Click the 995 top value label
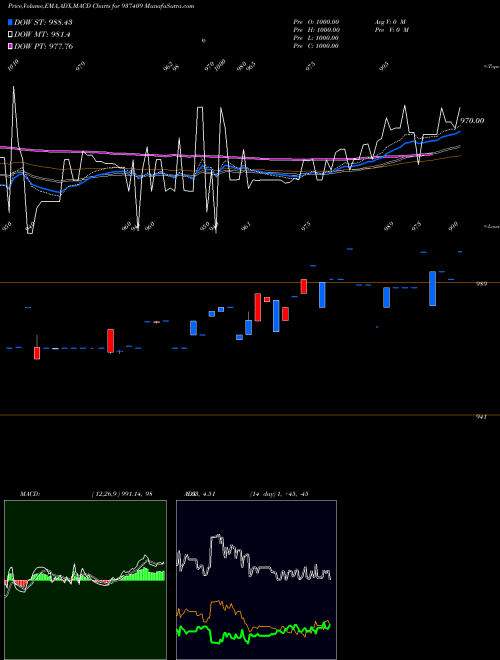Image resolution: width=500 pixels, height=660 pixels. click(383, 67)
